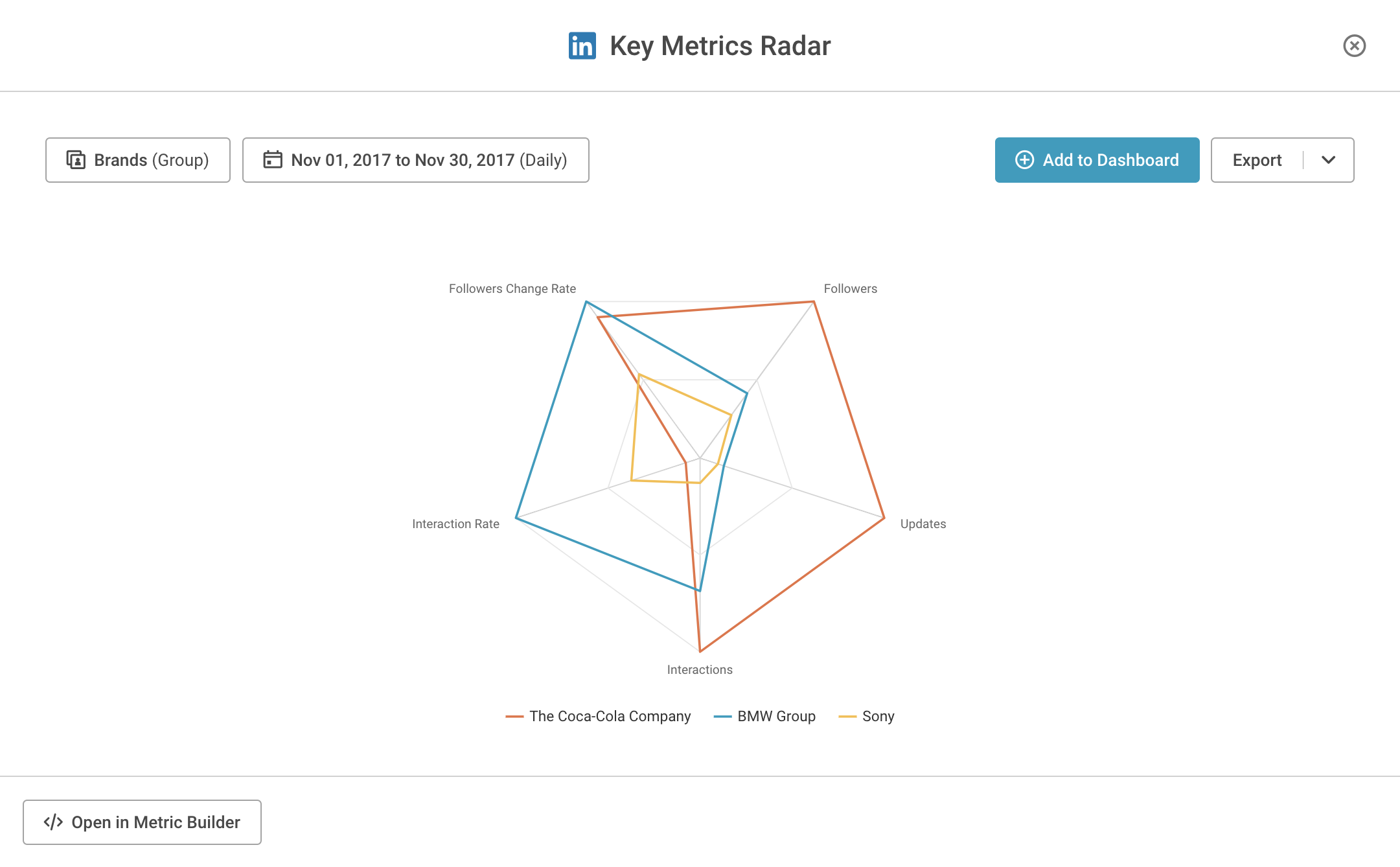Click the Export button
Image resolution: width=1400 pixels, height=867 pixels.
pyautogui.click(x=1257, y=160)
